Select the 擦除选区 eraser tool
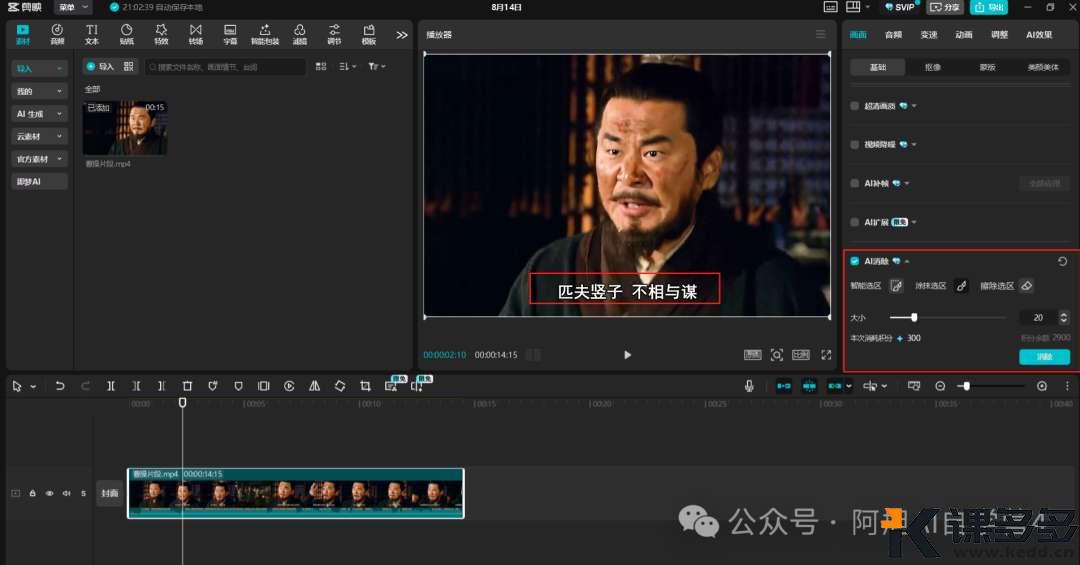 point(1026,286)
